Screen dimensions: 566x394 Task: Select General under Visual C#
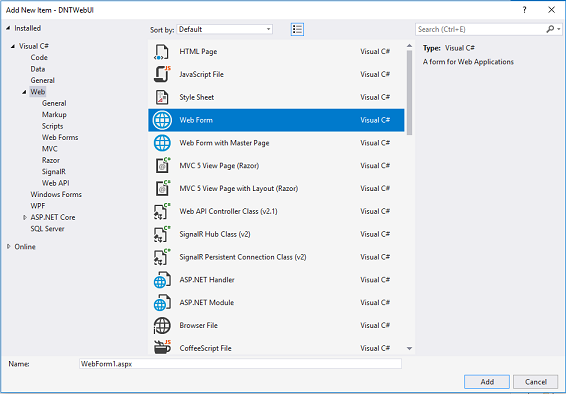point(43,80)
